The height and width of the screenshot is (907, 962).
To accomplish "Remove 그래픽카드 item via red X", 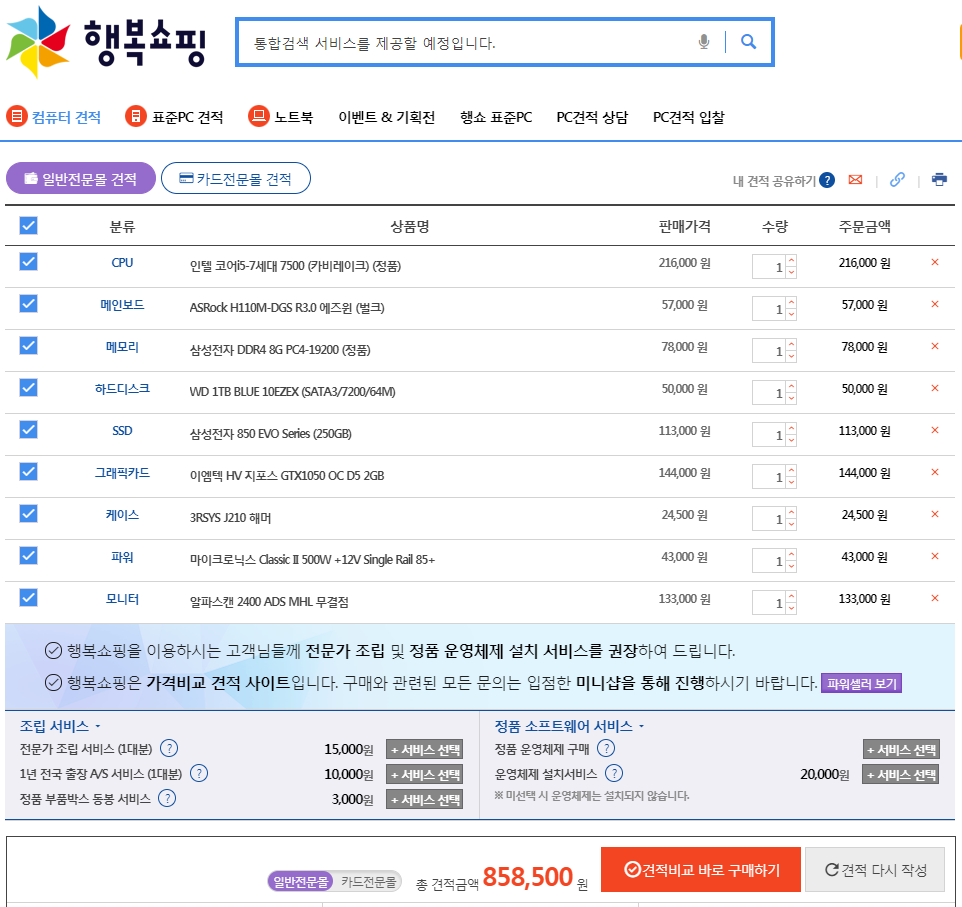I will click(934, 473).
